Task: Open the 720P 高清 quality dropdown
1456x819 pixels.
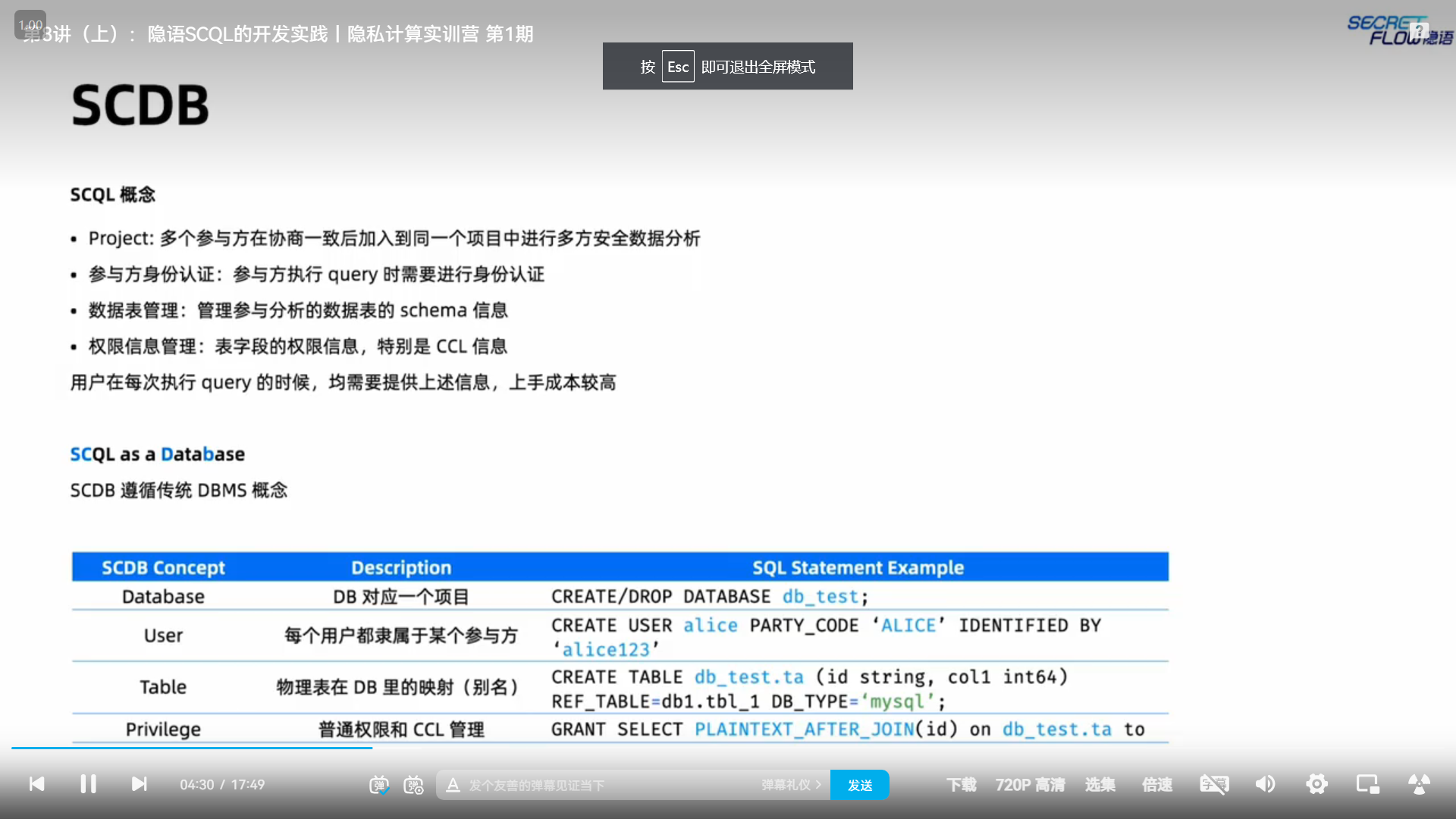Action: click(x=1030, y=785)
